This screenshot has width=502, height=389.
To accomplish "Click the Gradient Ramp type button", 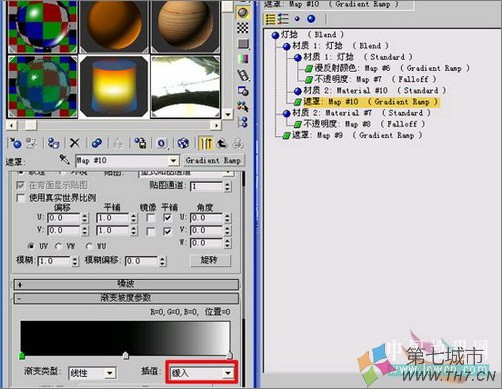I will point(213,161).
